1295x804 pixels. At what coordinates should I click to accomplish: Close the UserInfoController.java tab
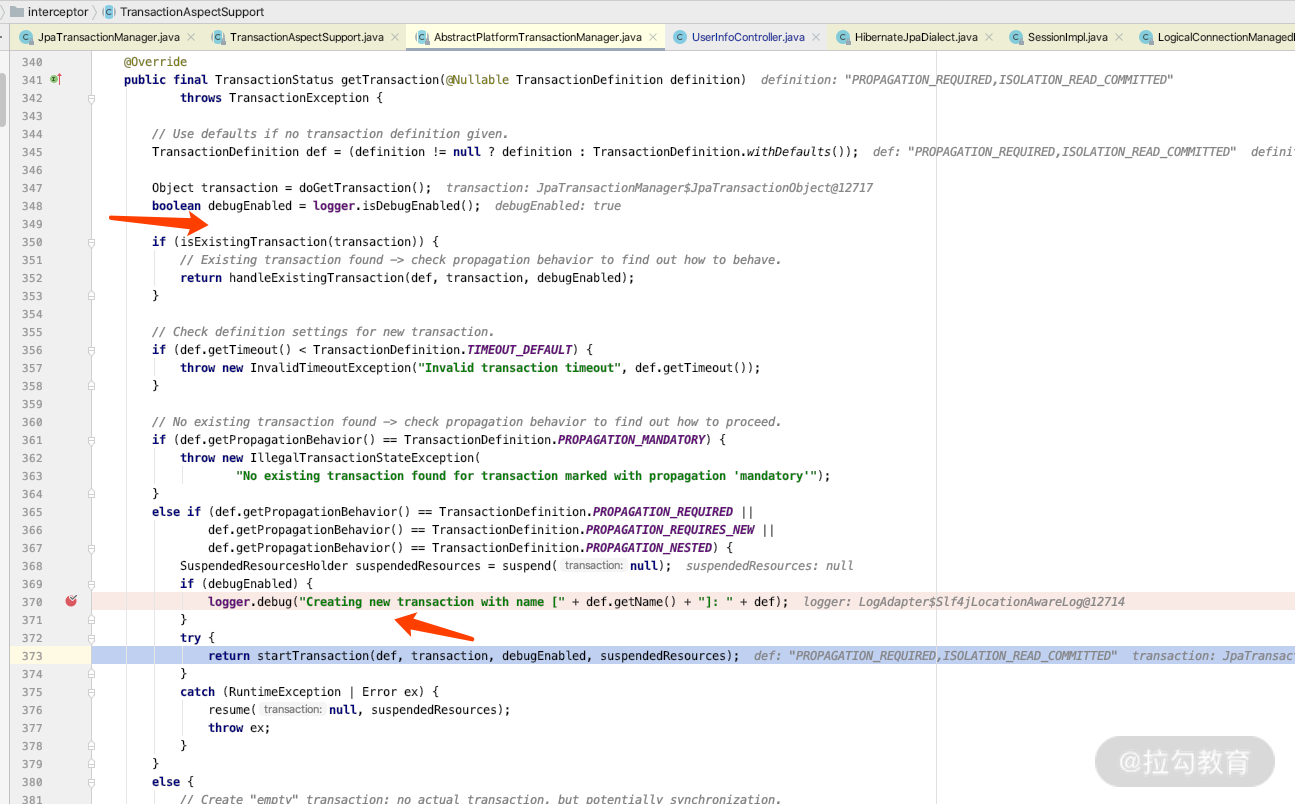pyautogui.click(x=816, y=38)
